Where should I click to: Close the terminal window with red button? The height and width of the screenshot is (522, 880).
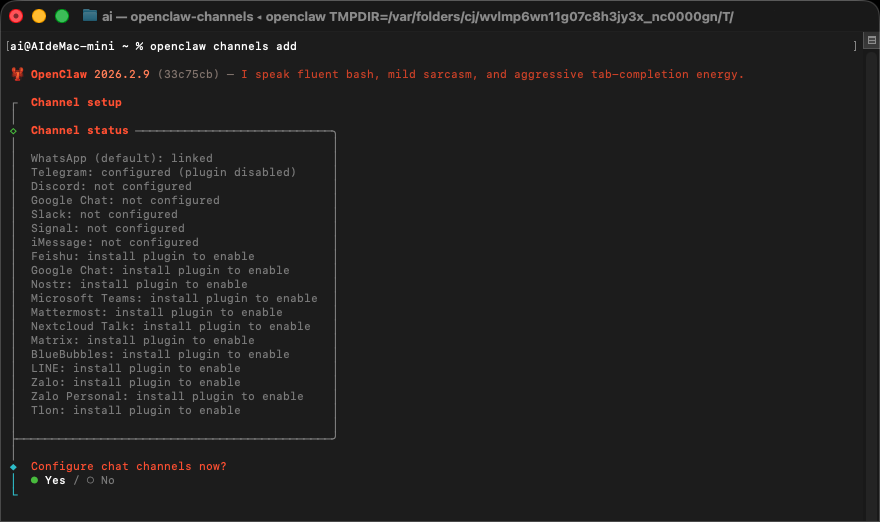[16, 16]
